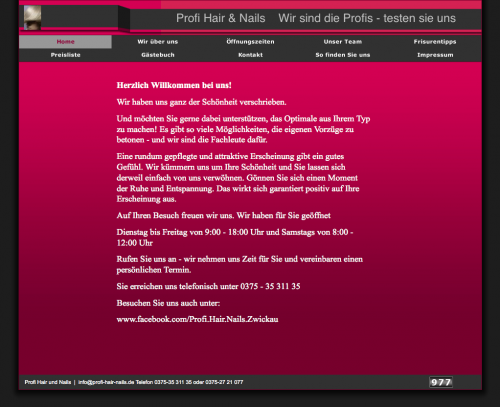Select So finden Sie uns
The image size is (500, 407).
pyautogui.click(x=343, y=55)
